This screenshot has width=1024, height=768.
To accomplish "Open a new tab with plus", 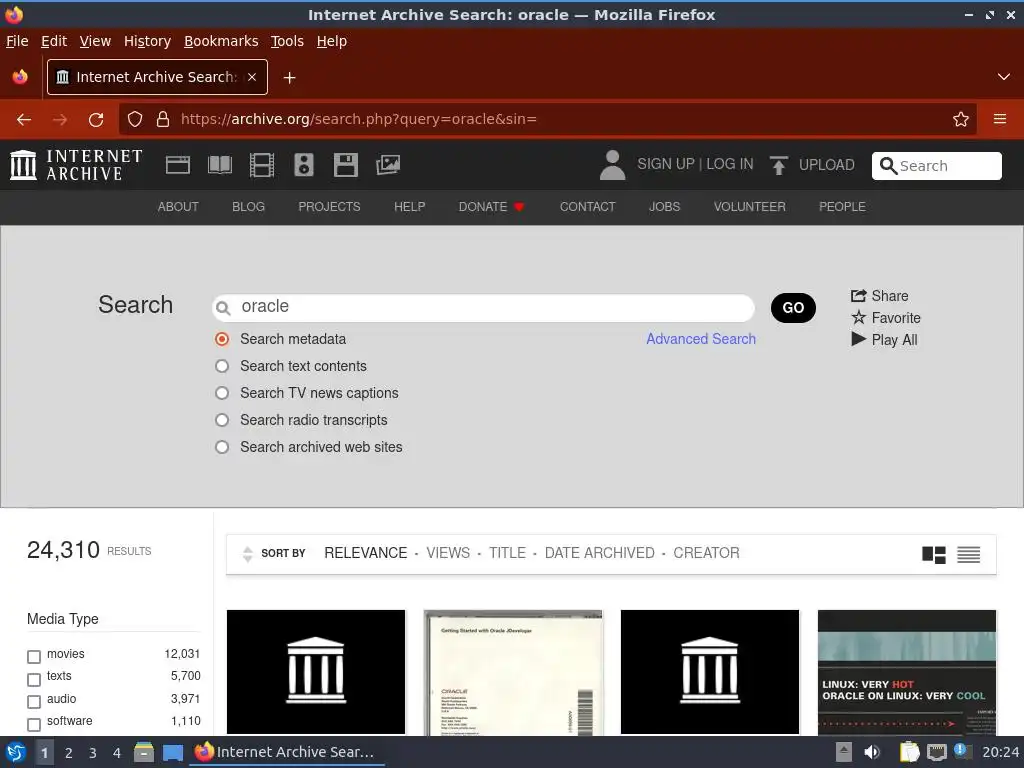I will tap(289, 78).
